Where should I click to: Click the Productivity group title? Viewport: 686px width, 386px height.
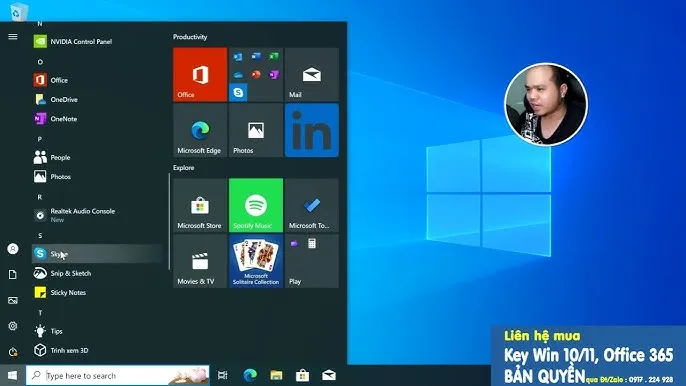pos(190,37)
